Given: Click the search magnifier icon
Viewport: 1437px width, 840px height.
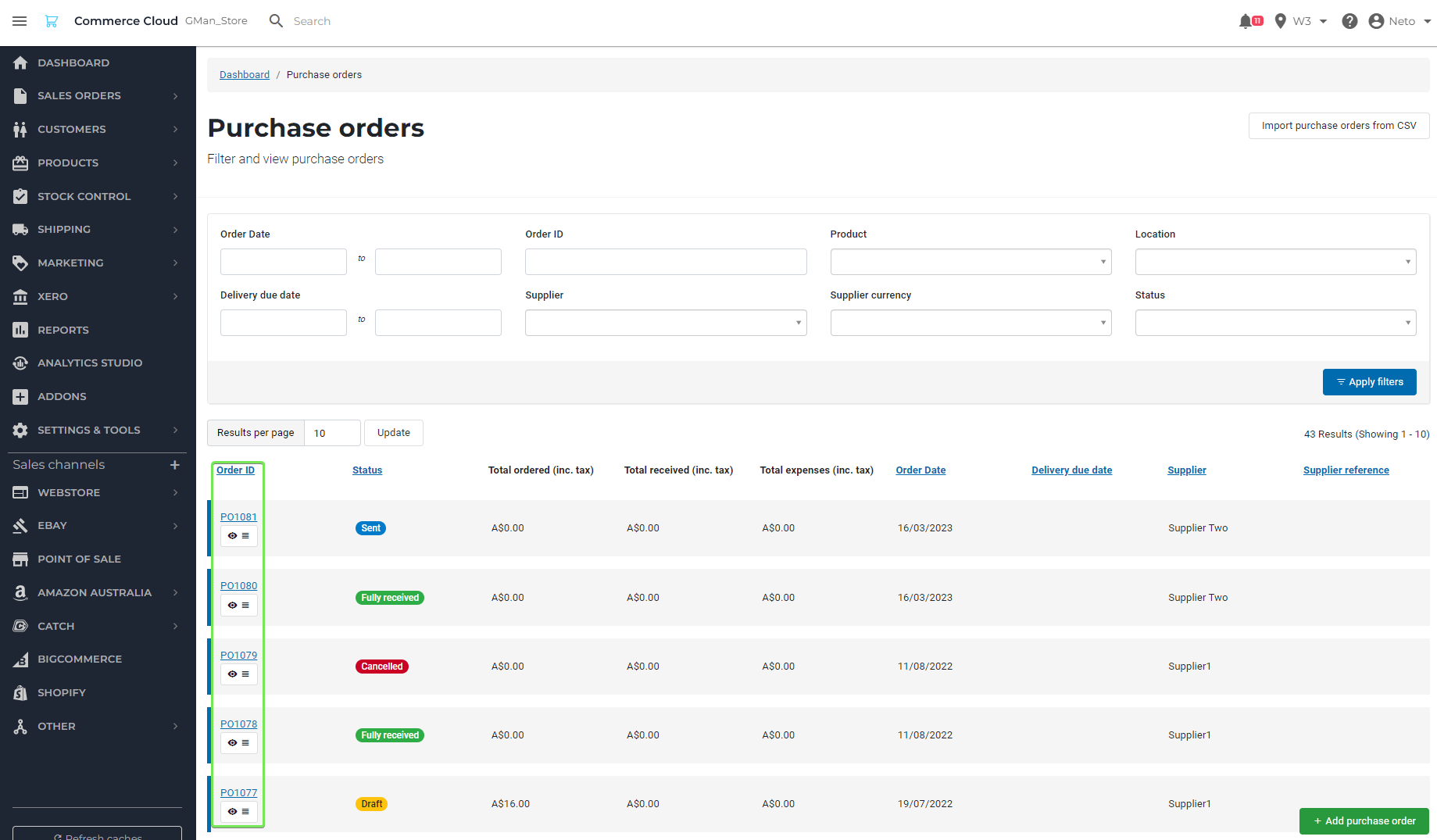Looking at the screenshot, I should pyautogui.click(x=276, y=21).
